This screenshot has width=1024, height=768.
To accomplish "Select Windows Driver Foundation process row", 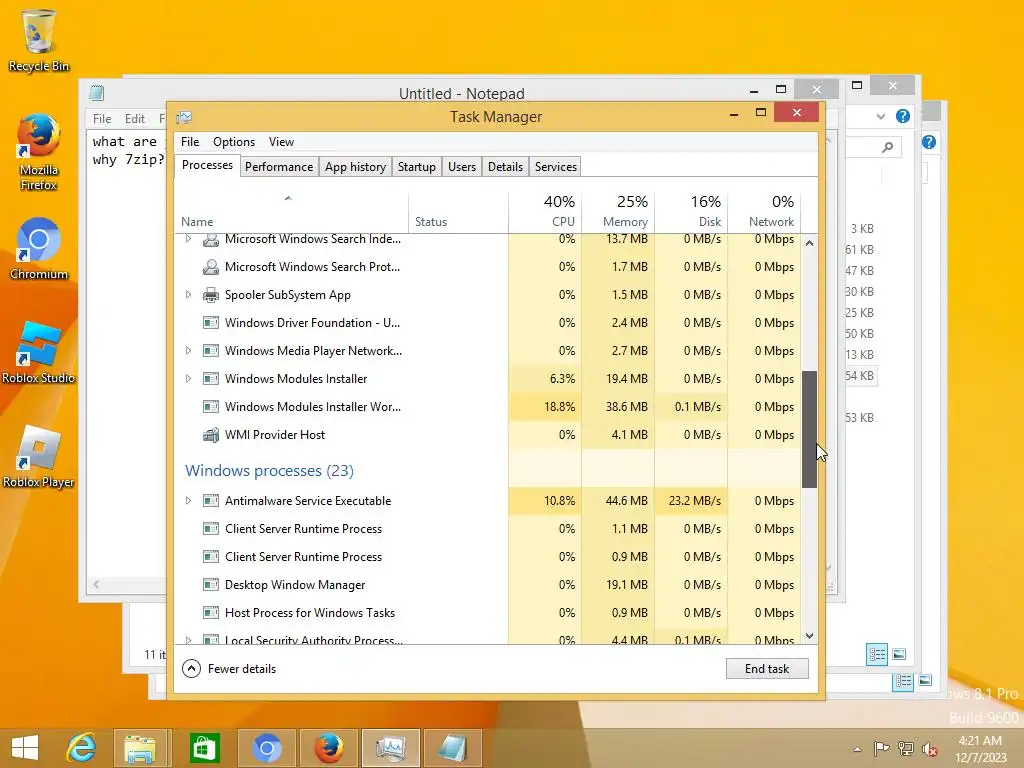I will point(488,323).
